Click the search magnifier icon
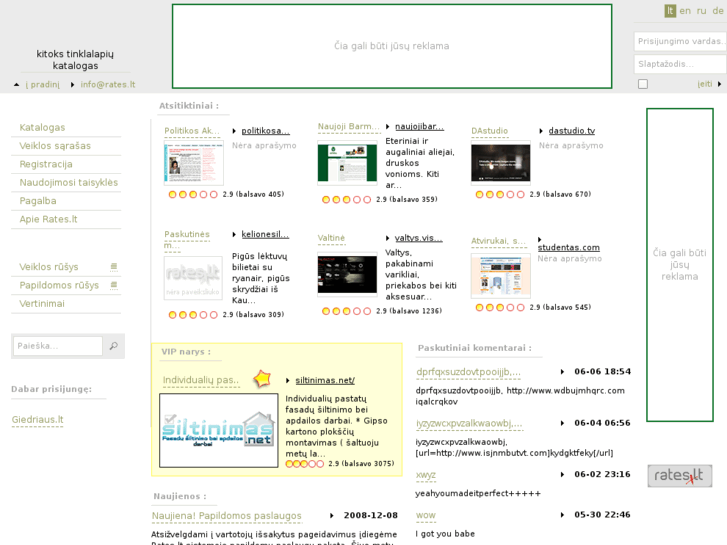The height and width of the screenshot is (545, 727). pyautogui.click(x=114, y=346)
